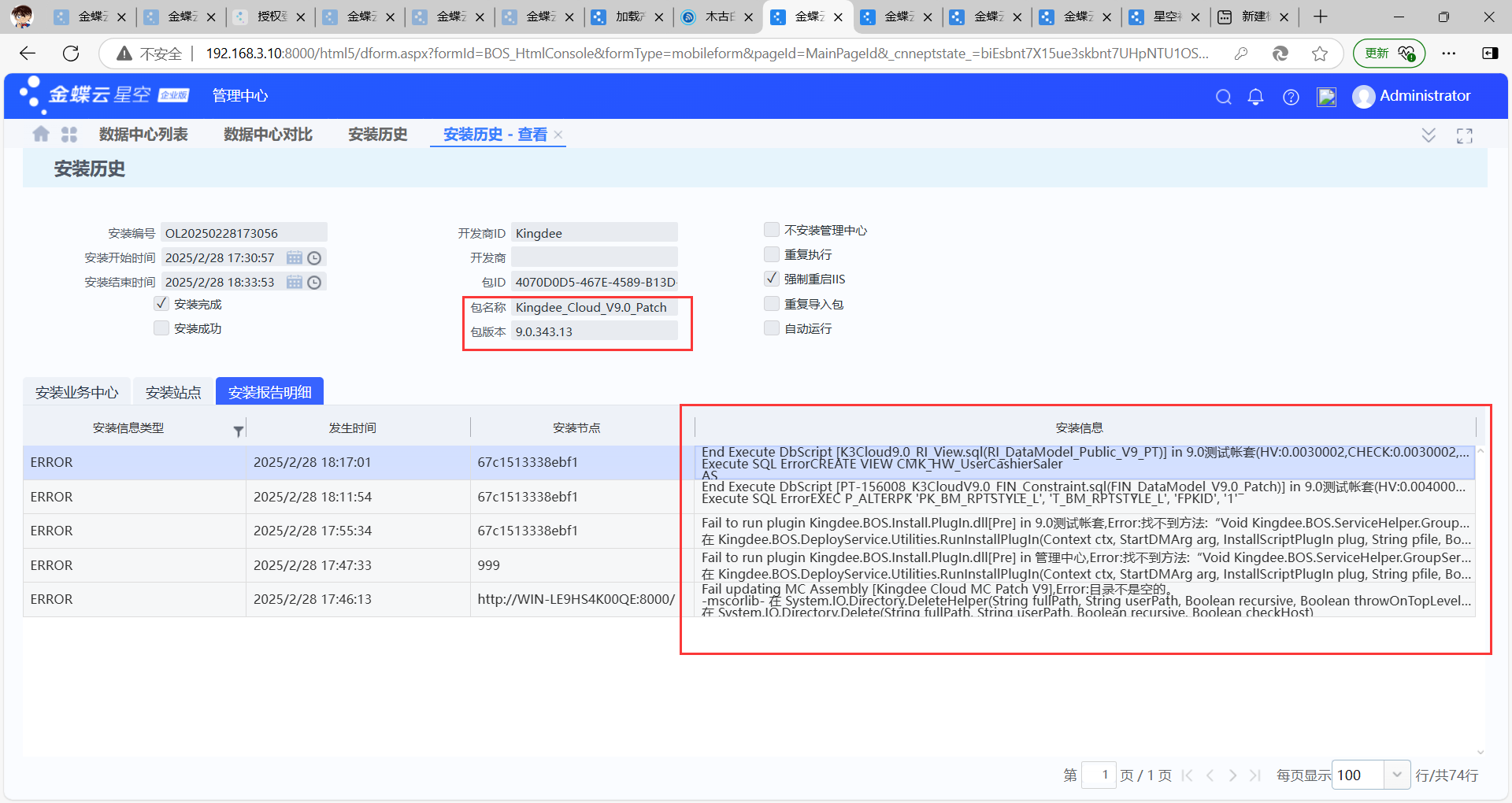This screenshot has width=1512, height=803.
Task: Click the 包版本 field 9.0.343.13
Action: pyautogui.click(x=595, y=331)
